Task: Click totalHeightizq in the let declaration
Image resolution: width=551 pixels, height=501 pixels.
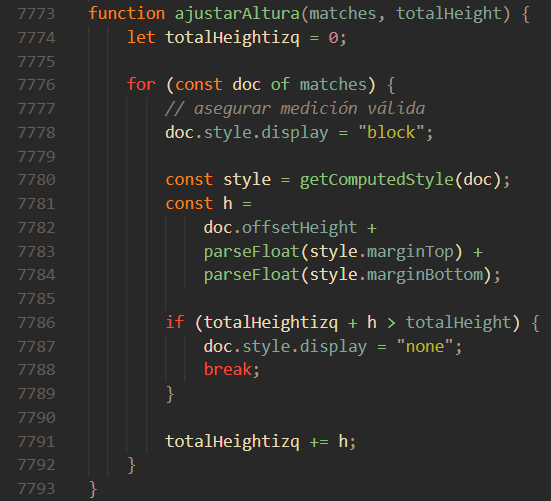Action: tap(232, 38)
